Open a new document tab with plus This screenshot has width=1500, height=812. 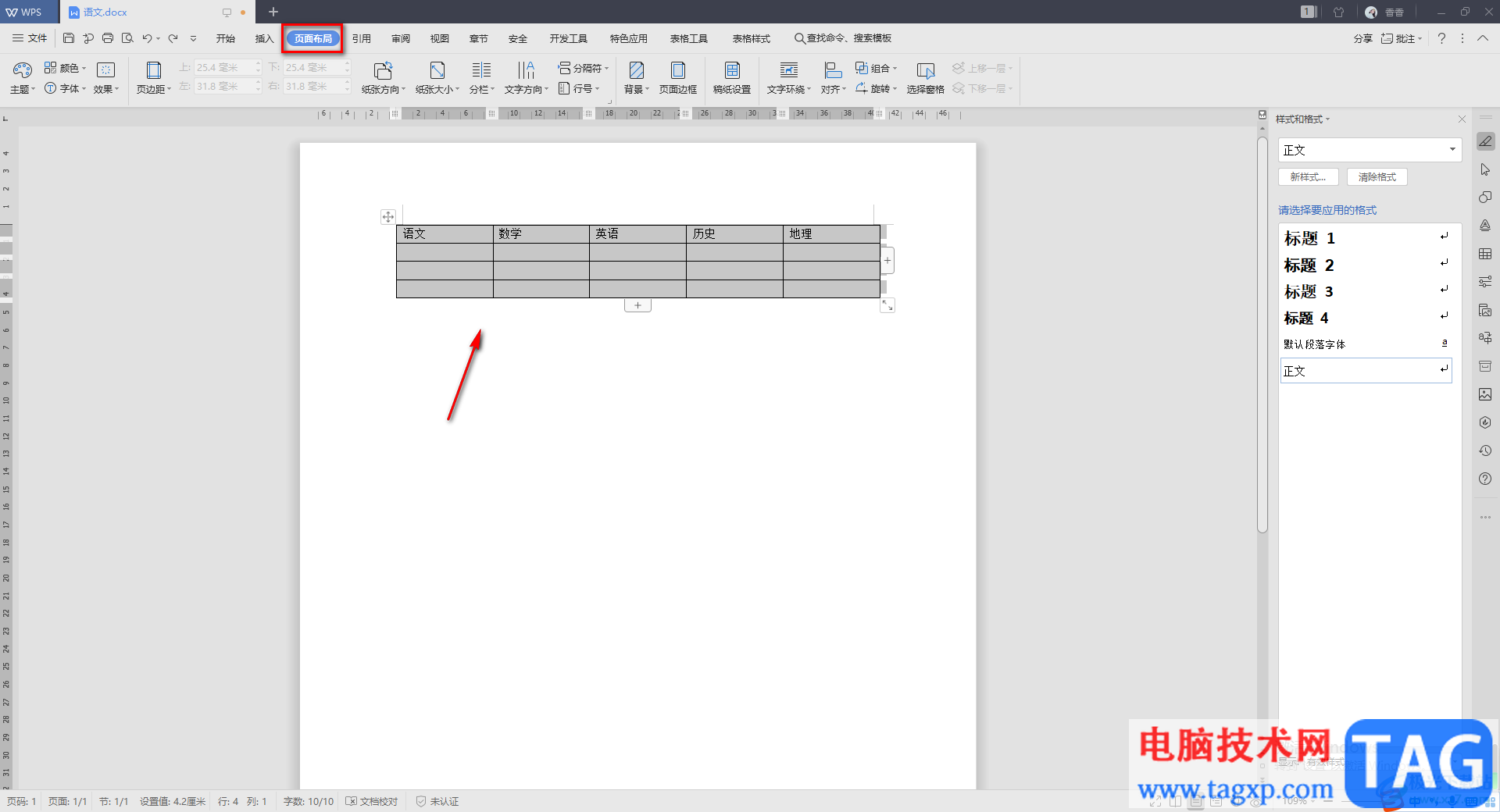[273, 12]
